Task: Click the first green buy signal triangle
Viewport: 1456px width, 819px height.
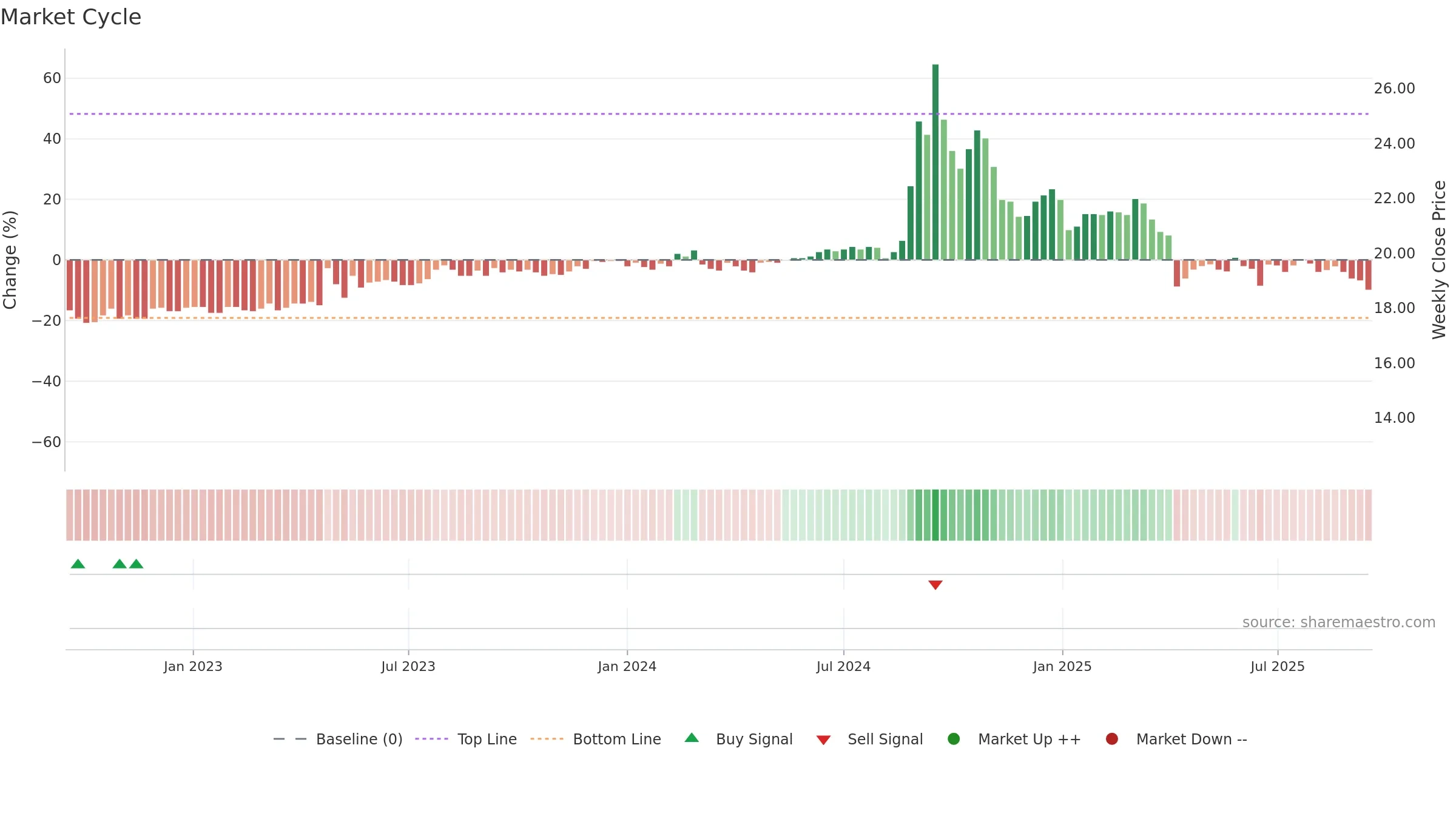Action: point(78,564)
